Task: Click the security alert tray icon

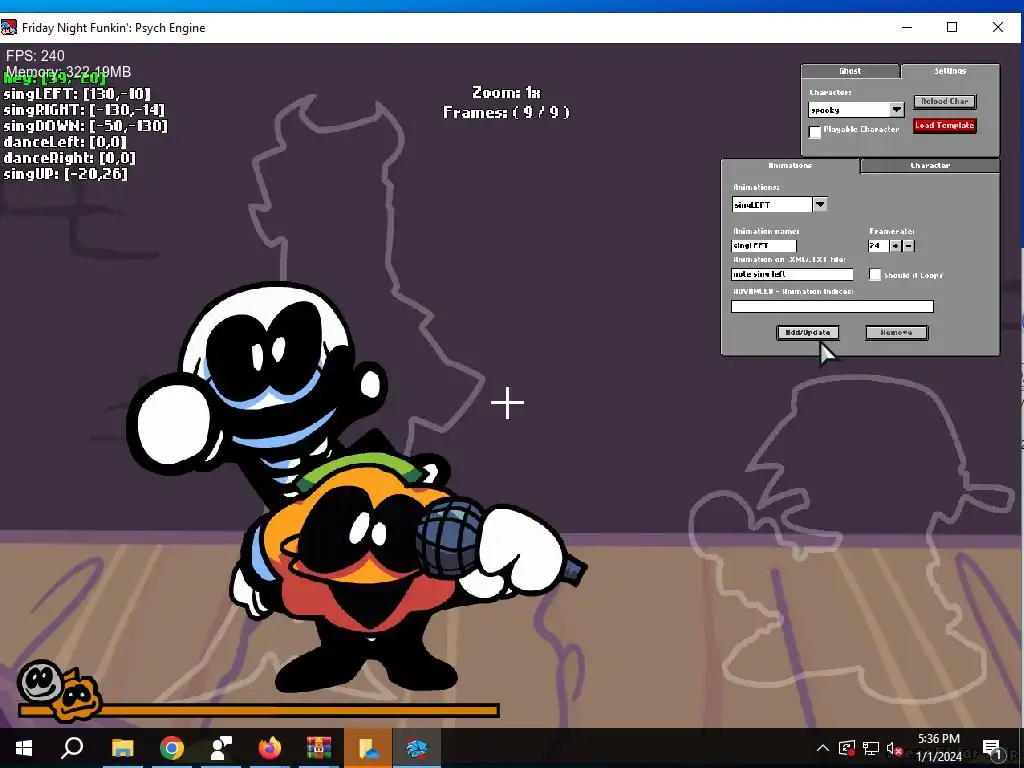Action: click(x=846, y=748)
